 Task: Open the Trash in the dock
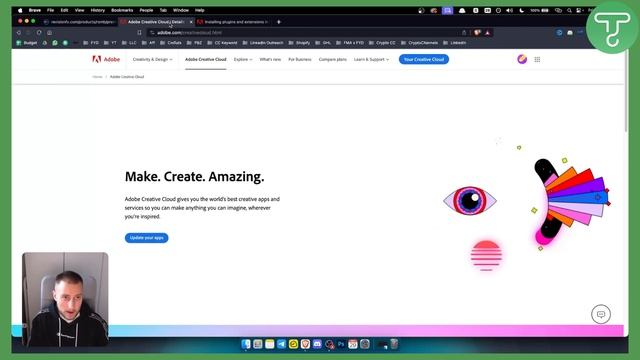[x=394, y=344]
